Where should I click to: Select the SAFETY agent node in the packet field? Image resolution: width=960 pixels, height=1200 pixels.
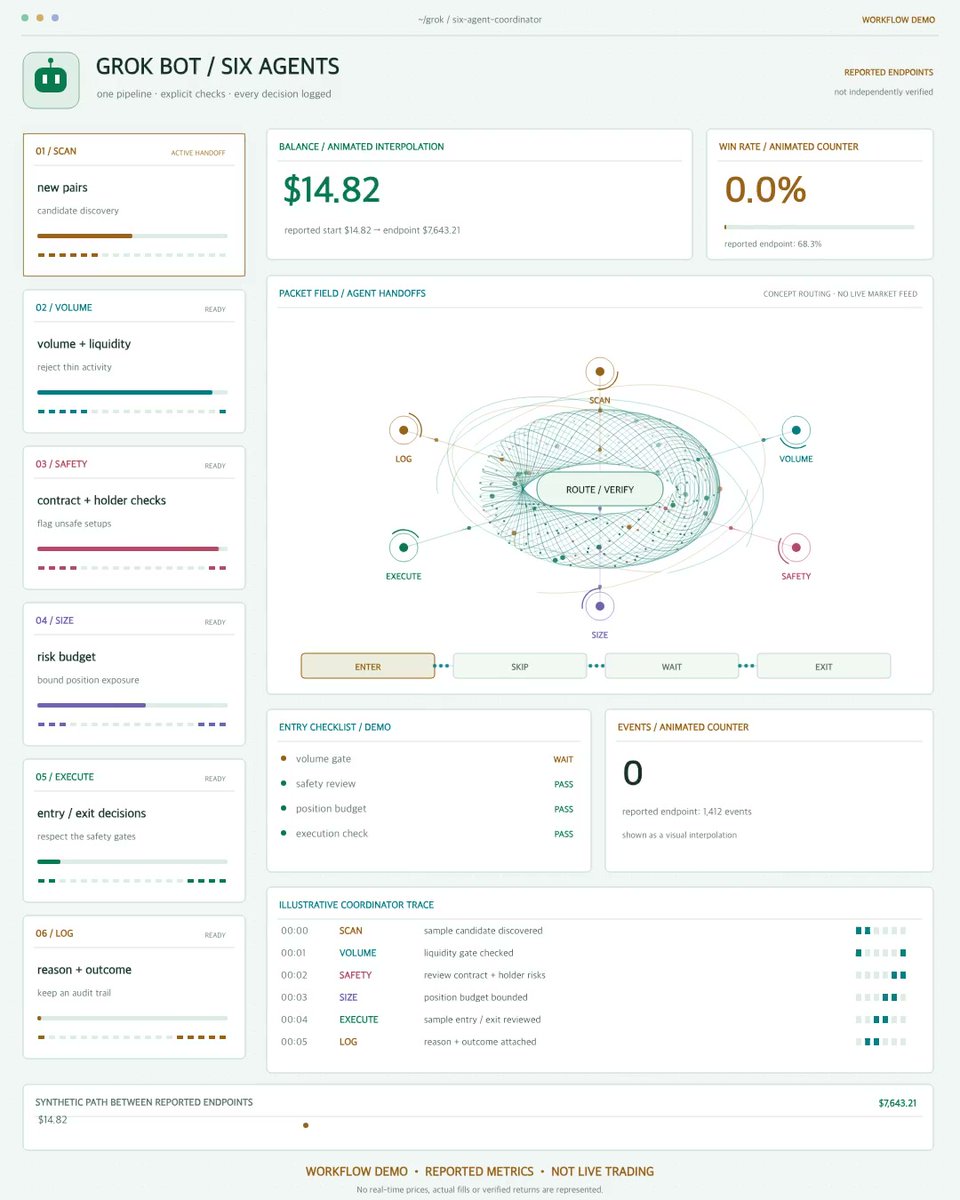(796, 548)
